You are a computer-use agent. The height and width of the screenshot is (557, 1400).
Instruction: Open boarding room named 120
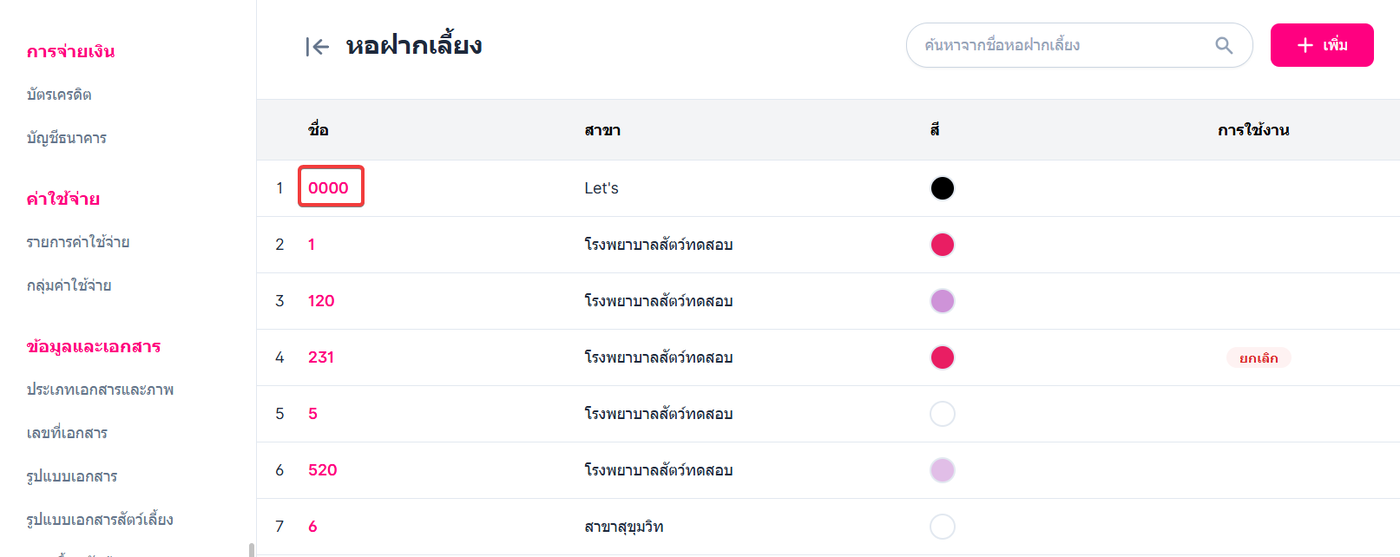[x=321, y=301]
